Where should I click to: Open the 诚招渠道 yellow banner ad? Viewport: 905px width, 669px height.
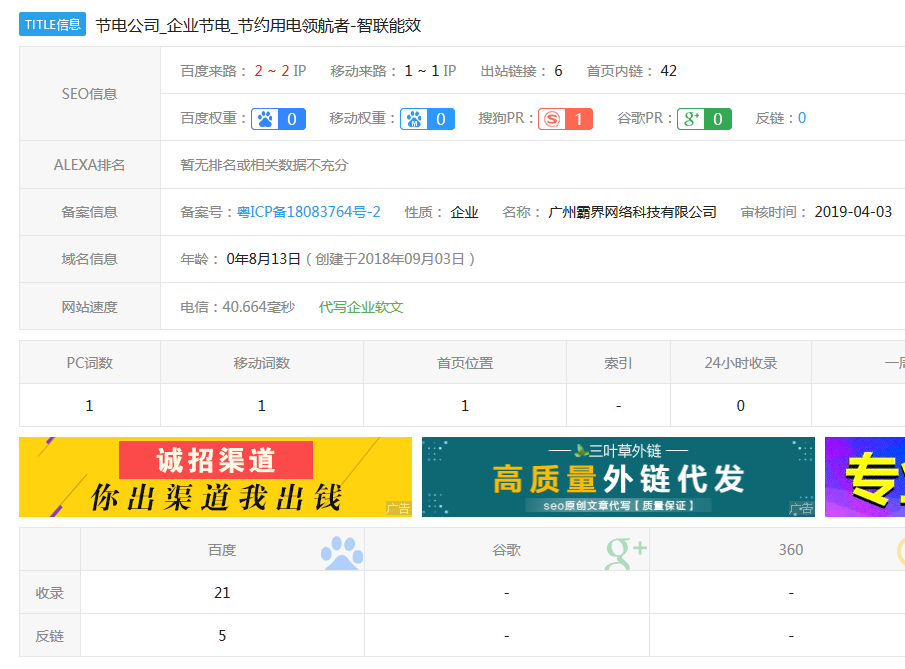(x=215, y=477)
